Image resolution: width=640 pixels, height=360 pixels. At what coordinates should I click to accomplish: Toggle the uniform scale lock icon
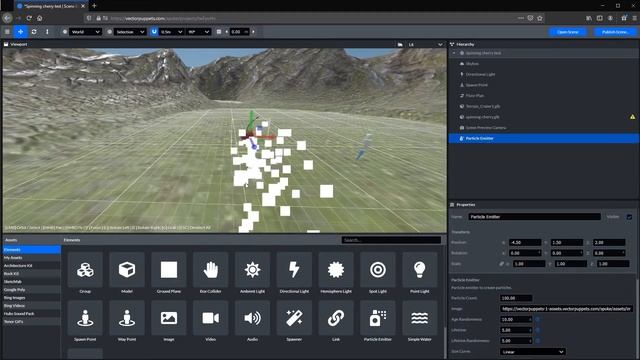point(501,264)
